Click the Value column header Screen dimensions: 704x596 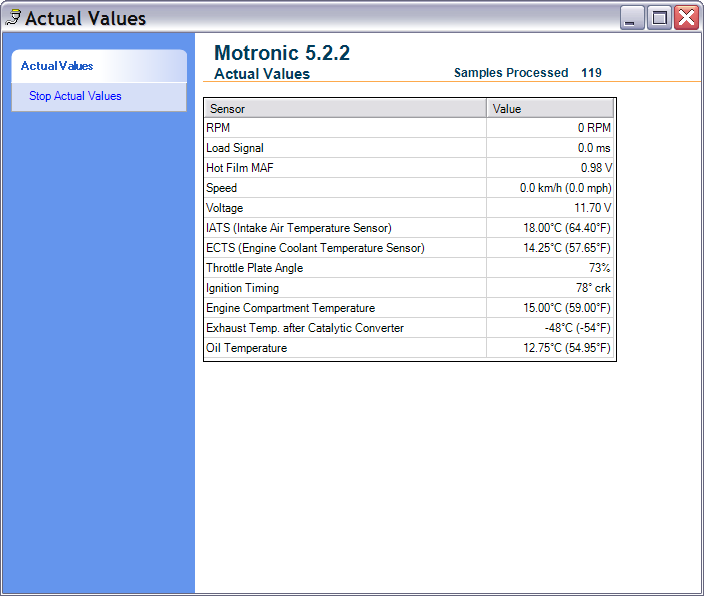pyautogui.click(x=550, y=108)
